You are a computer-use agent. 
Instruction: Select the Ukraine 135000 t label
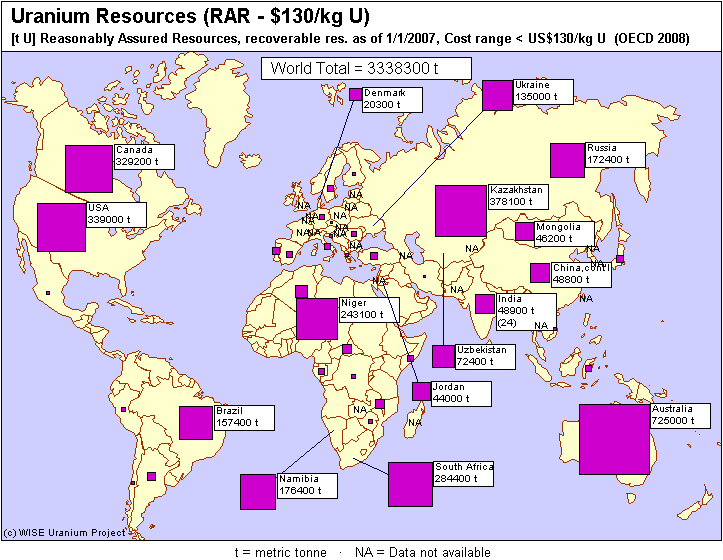[543, 92]
